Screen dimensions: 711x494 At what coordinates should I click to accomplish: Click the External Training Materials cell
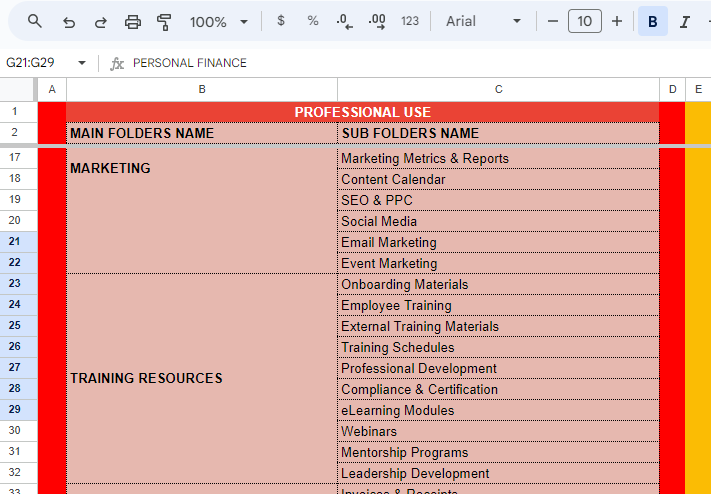click(498, 326)
